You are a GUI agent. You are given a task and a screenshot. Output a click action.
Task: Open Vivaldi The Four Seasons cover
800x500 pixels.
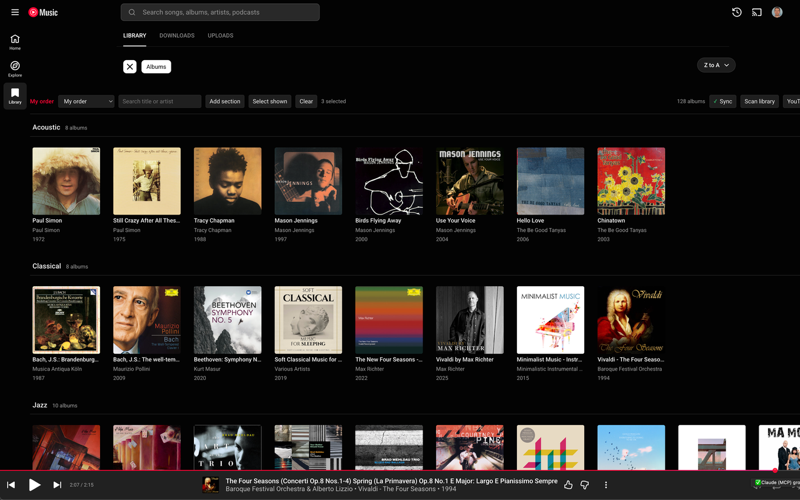point(631,320)
